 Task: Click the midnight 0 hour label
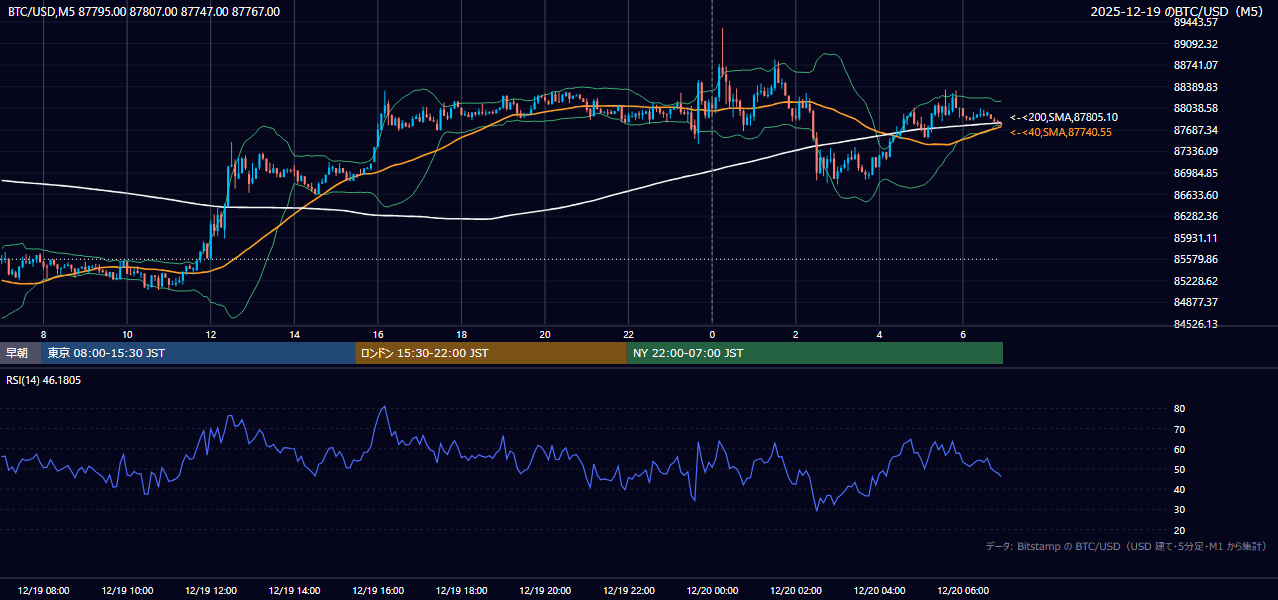tap(712, 334)
